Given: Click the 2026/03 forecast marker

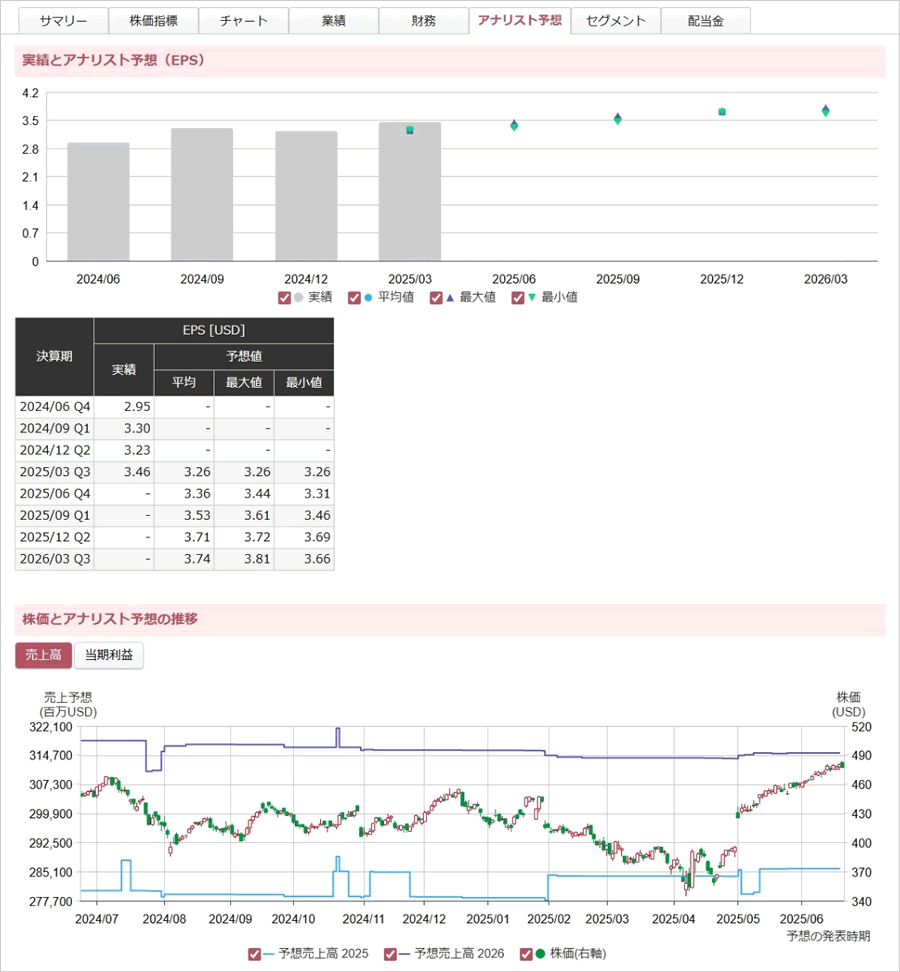Looking at the screenshot, I should coord(826,111).
